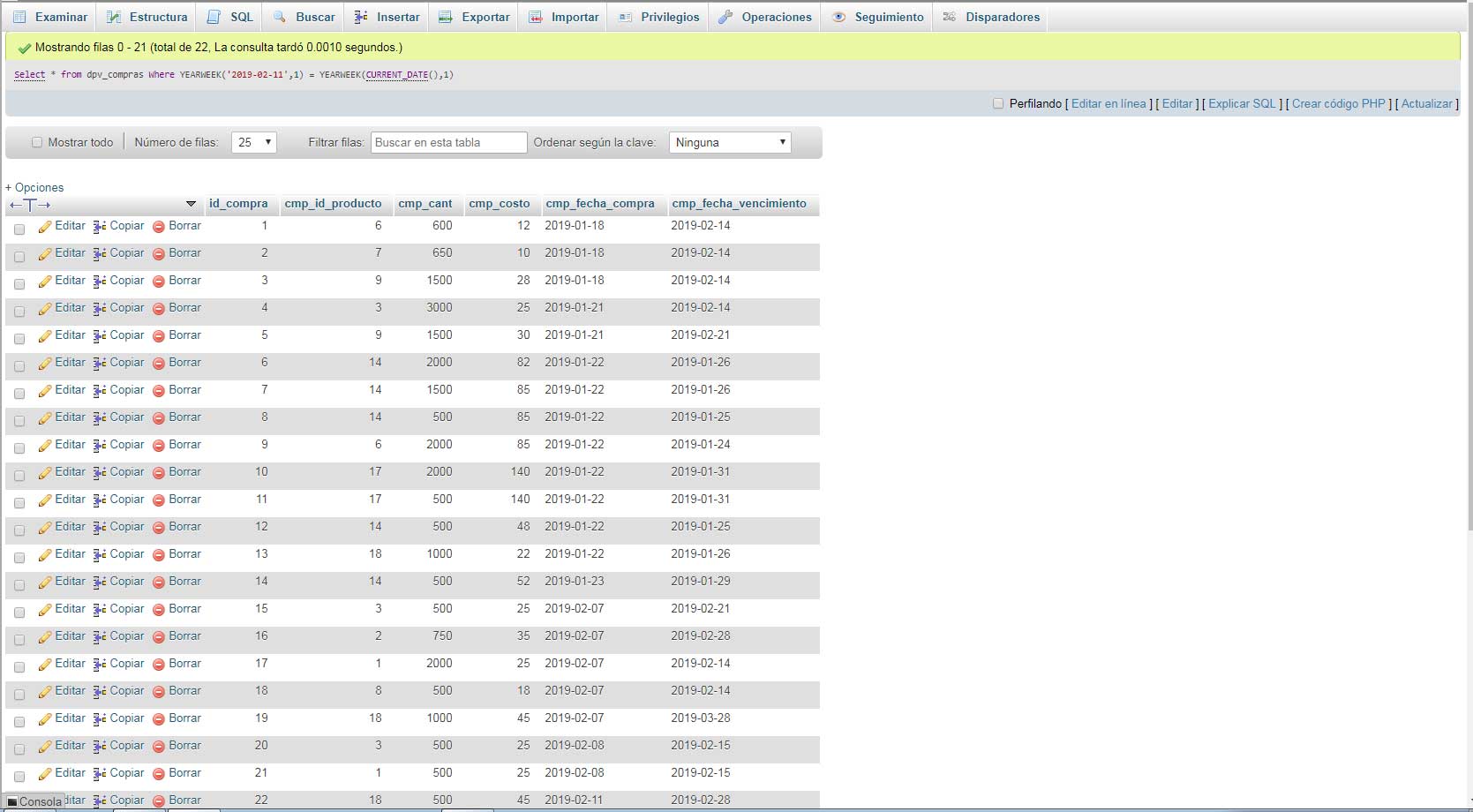
Task: Sort by cmp_costo column header
Action: 500,203
